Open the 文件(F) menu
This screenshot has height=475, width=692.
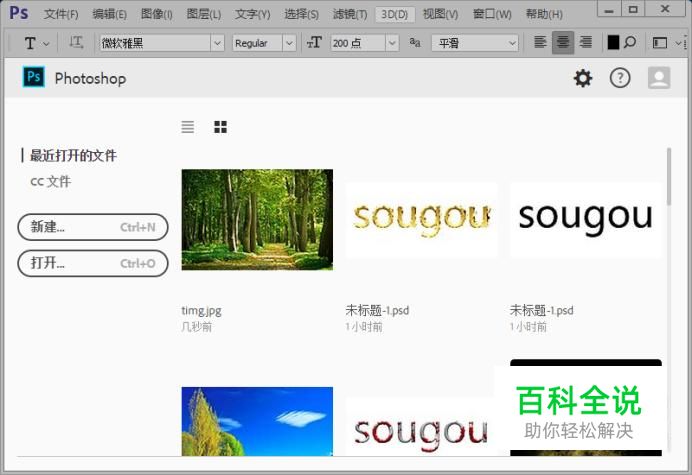[x=61, y=14]
